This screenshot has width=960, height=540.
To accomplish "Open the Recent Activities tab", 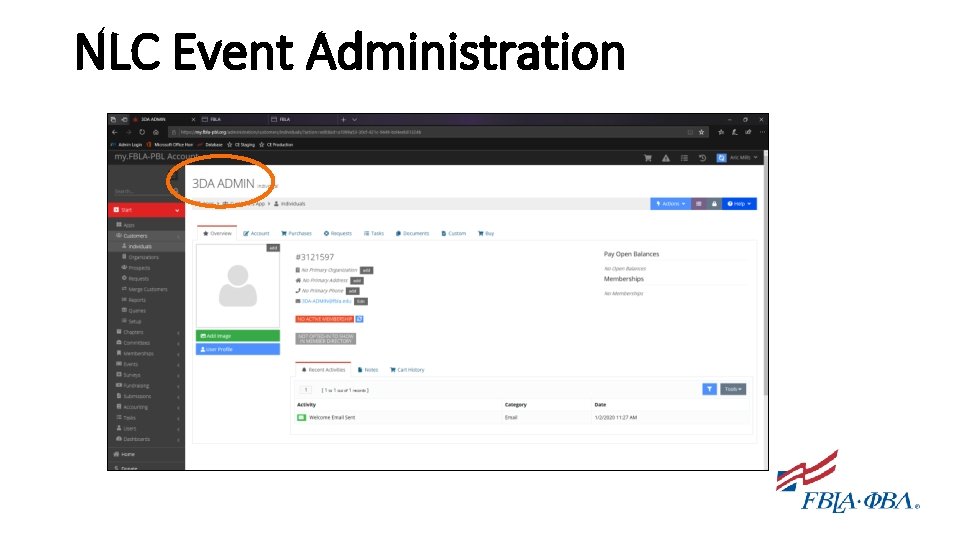I will coord(323,370).
